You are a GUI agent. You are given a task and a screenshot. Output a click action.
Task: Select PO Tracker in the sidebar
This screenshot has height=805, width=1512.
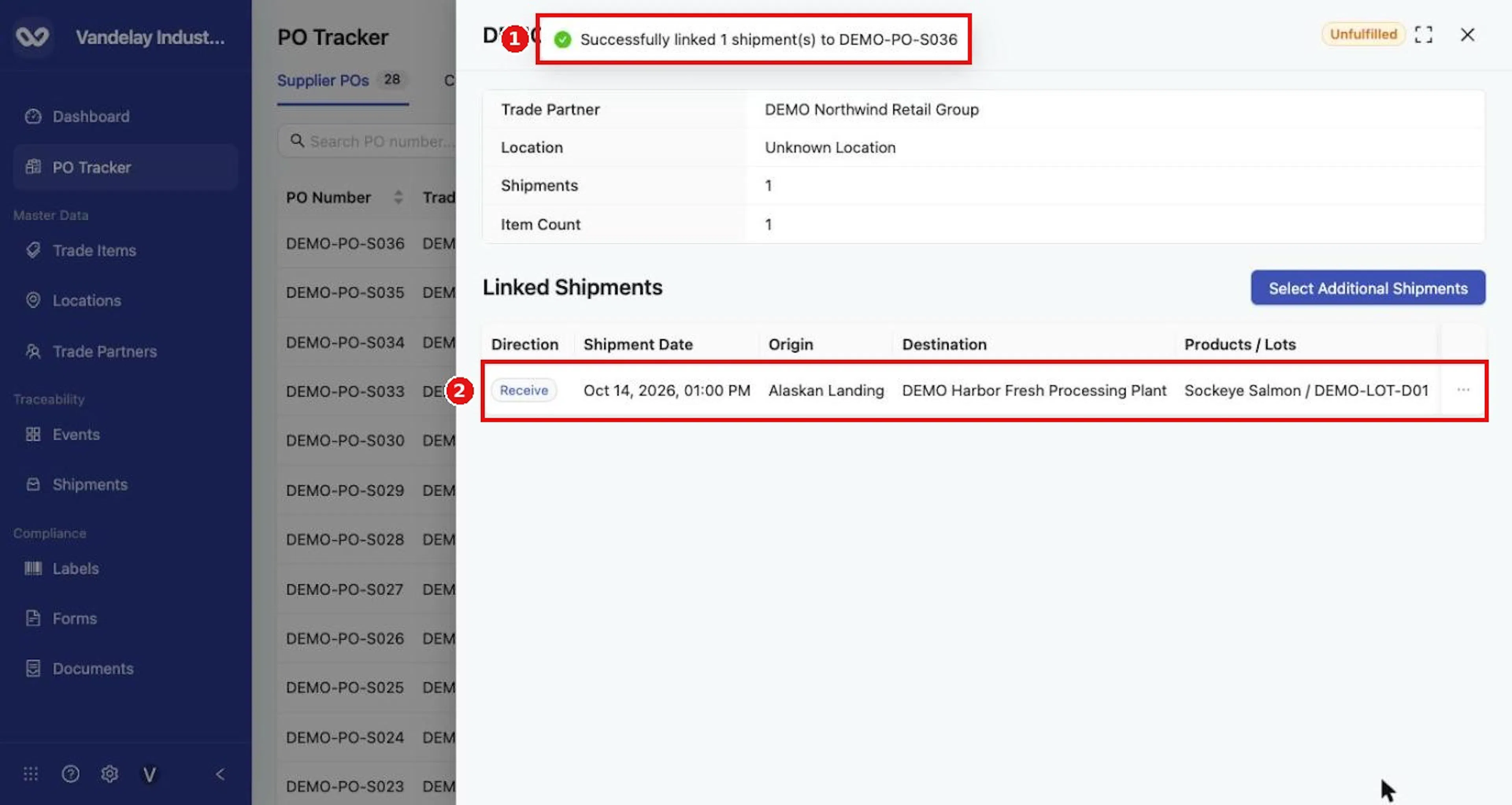point(125,167)
